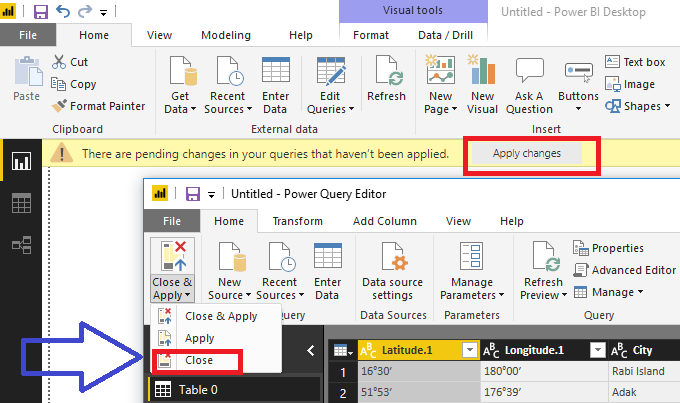The height and width of the screenshot is (403, 680).
Task: Open Latitude.1 column filter dropdown
Action: (x=469, y=350)
